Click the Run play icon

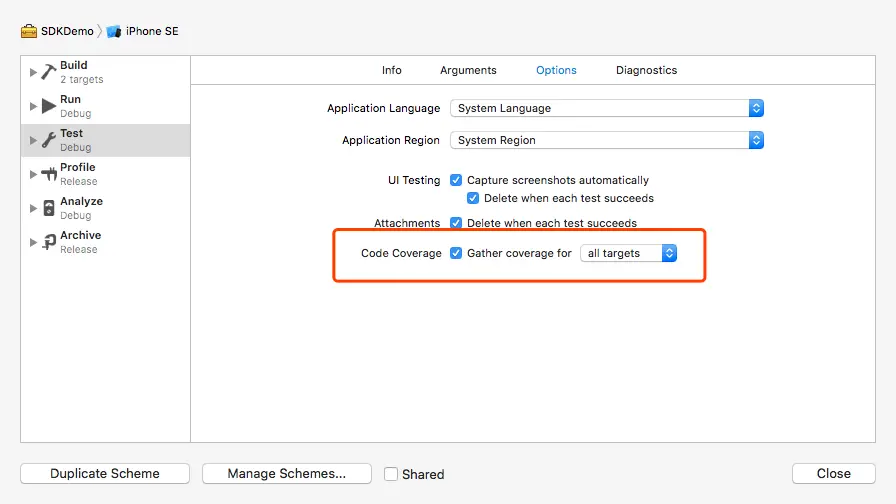49,106
